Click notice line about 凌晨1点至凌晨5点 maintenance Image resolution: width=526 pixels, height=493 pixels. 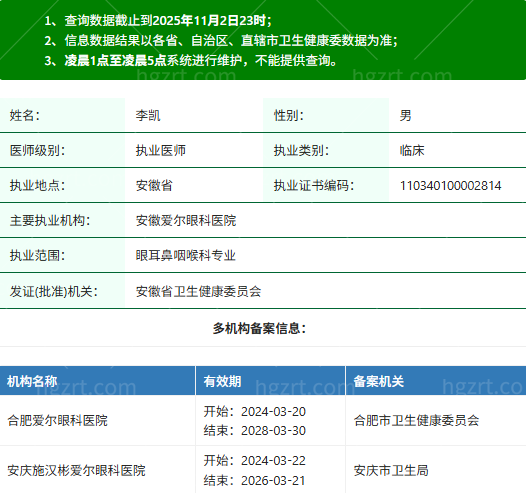click(191, 60)
